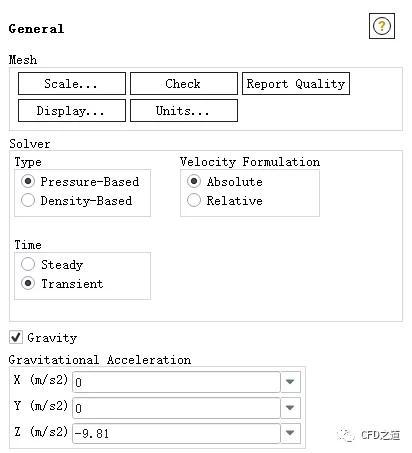
Task: Open the mesh Display... dialog
Action: click(72, 110)
